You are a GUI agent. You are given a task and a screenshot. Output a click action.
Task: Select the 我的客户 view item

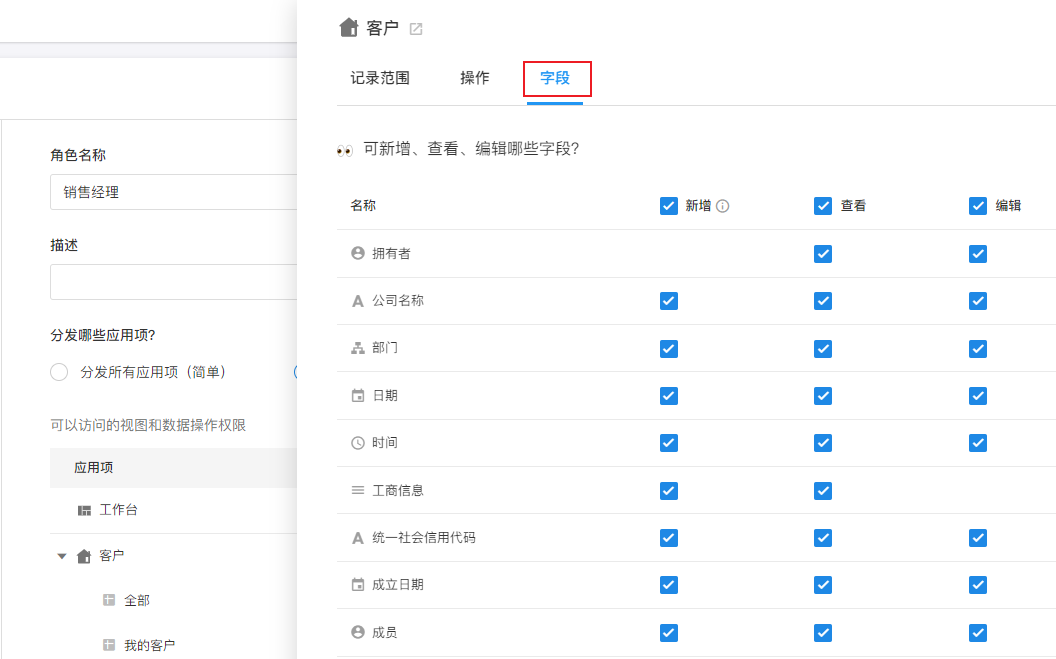tap(150, 646)
